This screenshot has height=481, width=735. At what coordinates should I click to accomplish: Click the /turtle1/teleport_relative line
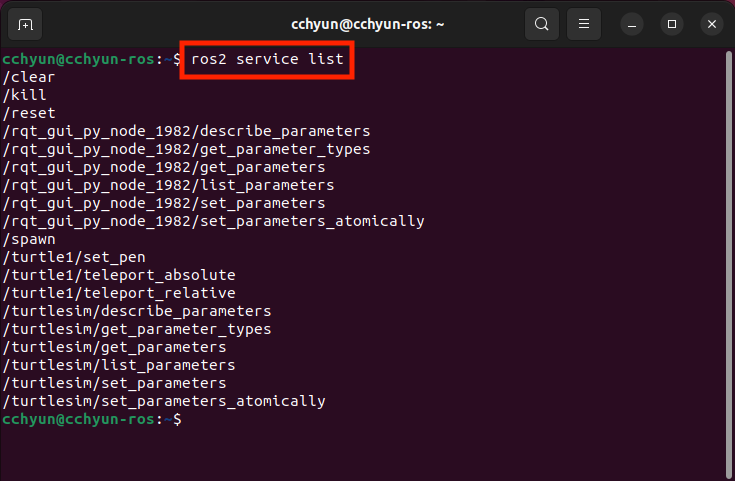pos(119,293)
